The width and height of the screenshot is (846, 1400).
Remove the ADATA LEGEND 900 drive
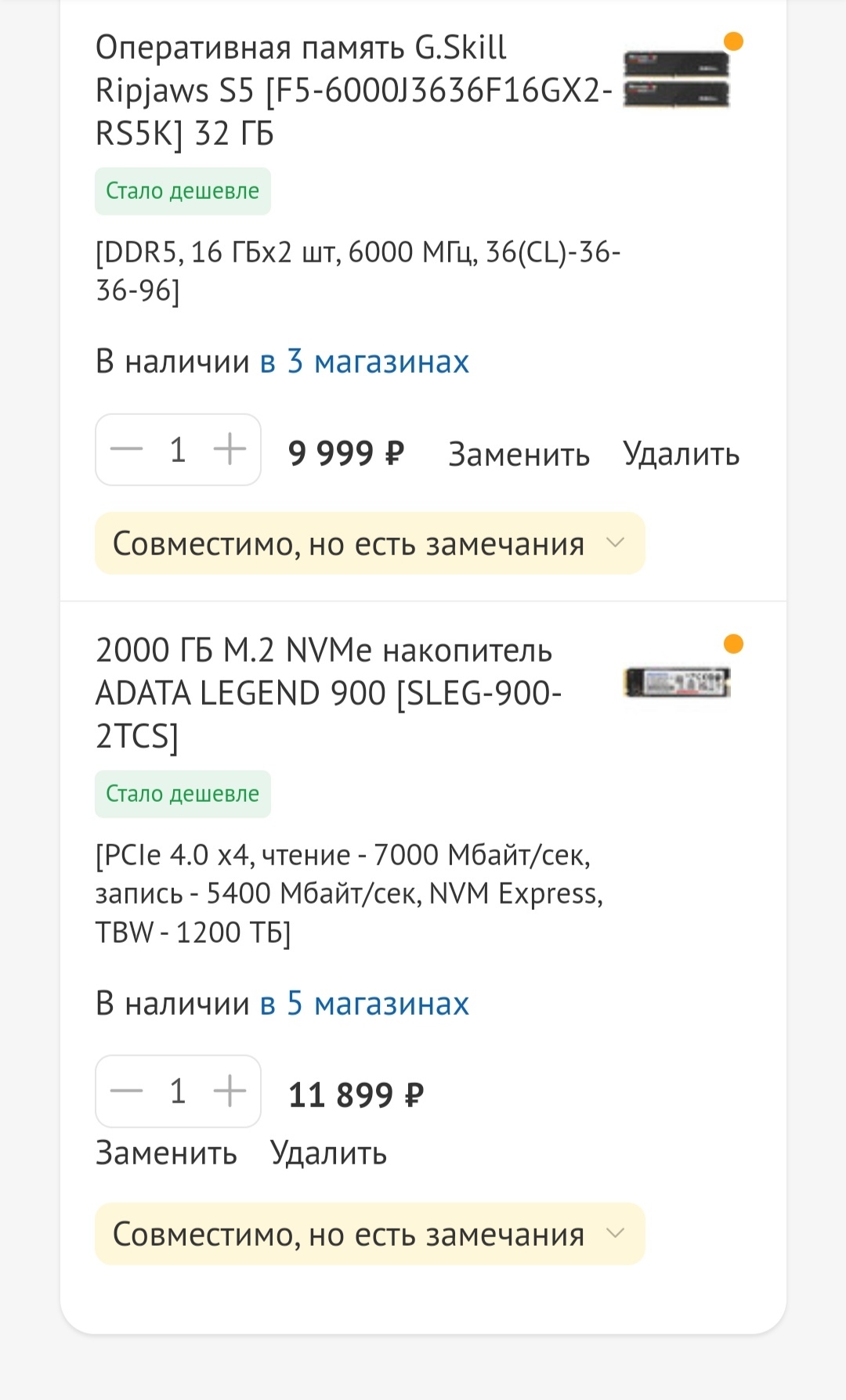tap(328, 1153)
